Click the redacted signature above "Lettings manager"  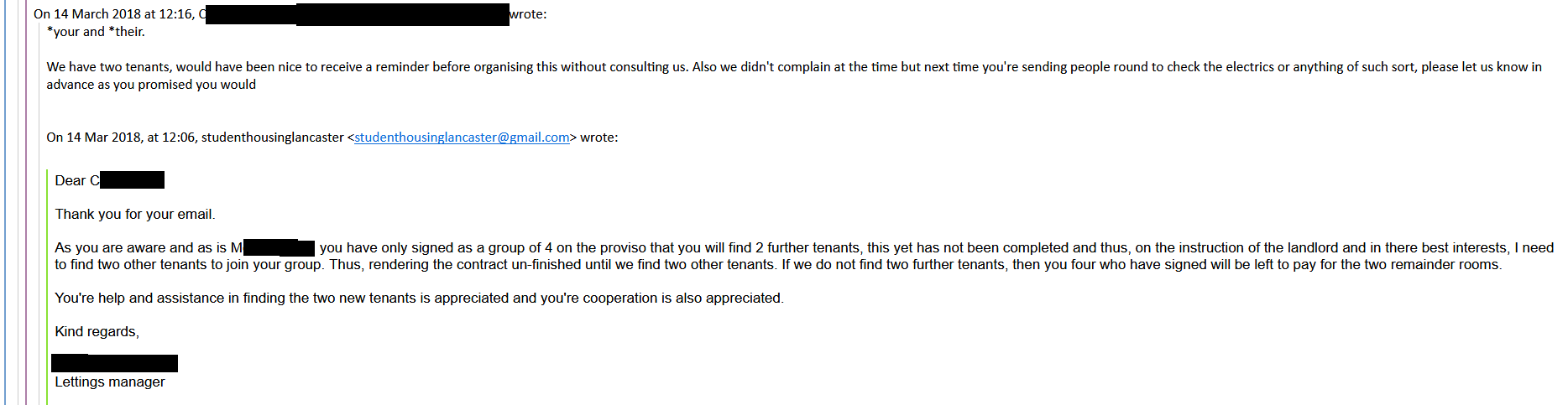(114, 363)
